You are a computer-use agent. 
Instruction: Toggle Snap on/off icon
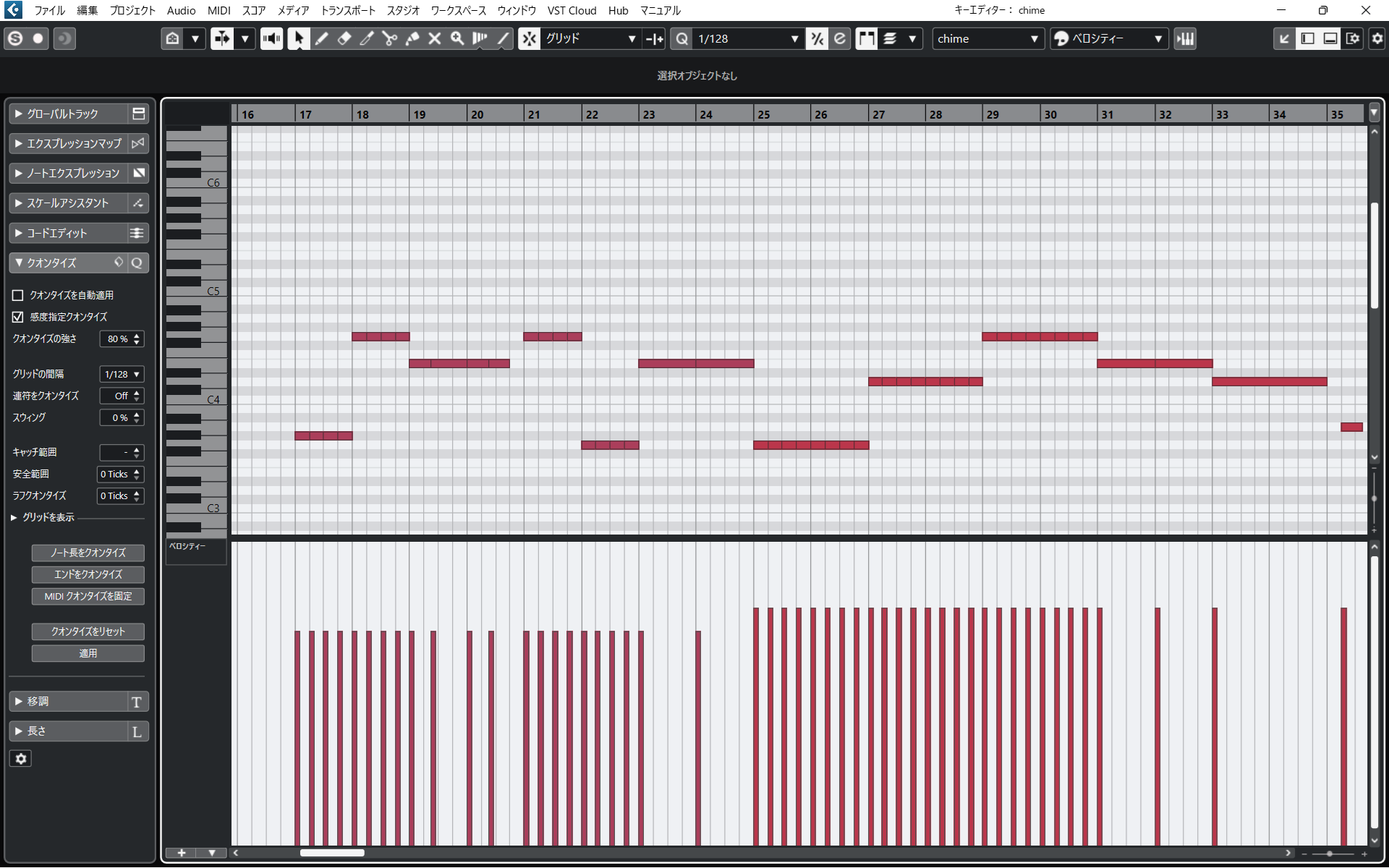[x=530, y=38]
